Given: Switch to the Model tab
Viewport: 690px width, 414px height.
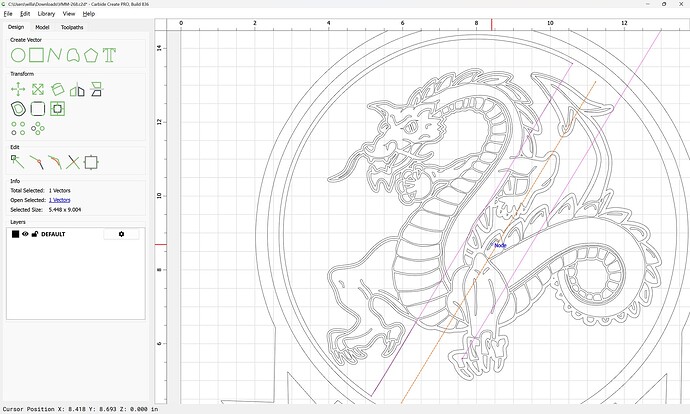Looking at the screenshot, I should 42,27.
